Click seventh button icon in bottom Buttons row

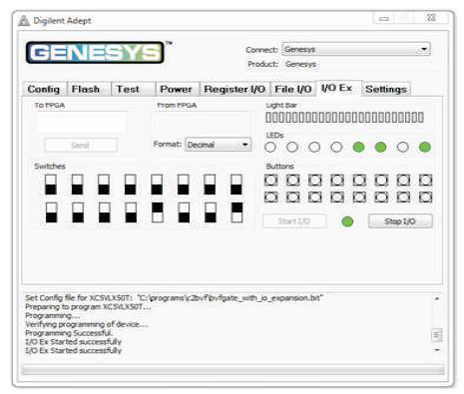pyautogui.click(x=403, y=197)
